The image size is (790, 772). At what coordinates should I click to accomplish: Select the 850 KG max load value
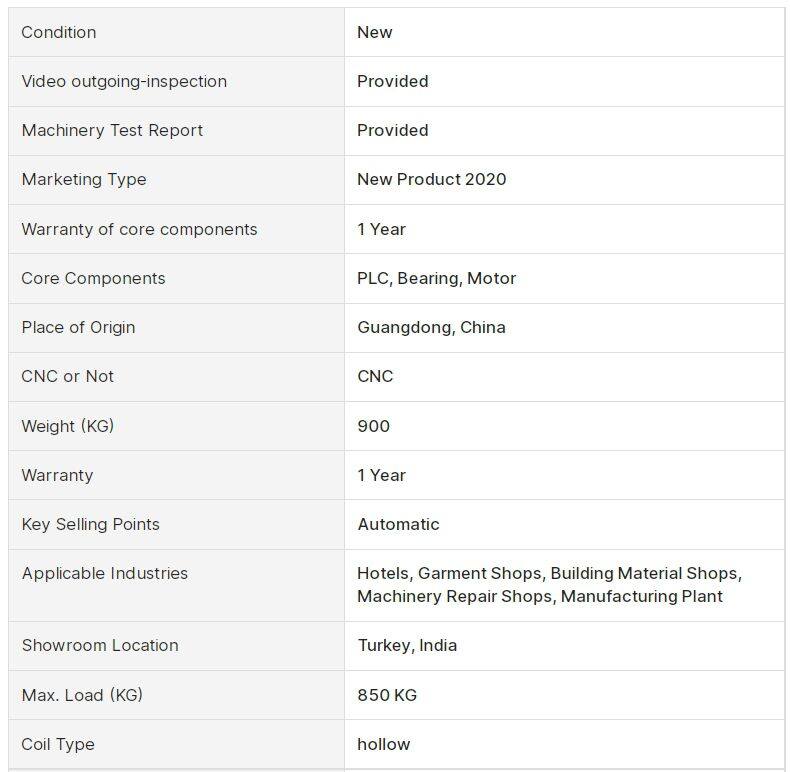point(387,694)
